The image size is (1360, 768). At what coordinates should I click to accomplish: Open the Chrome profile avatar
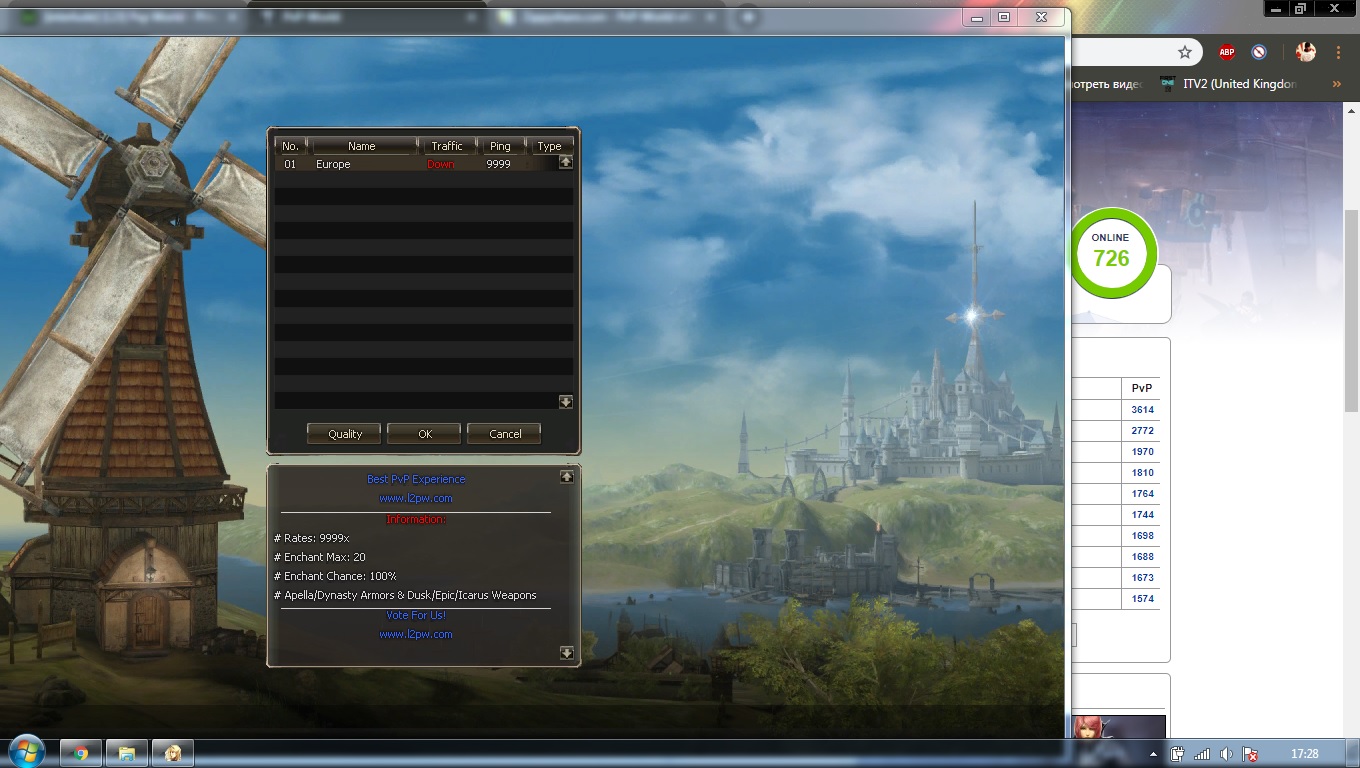1305,52
